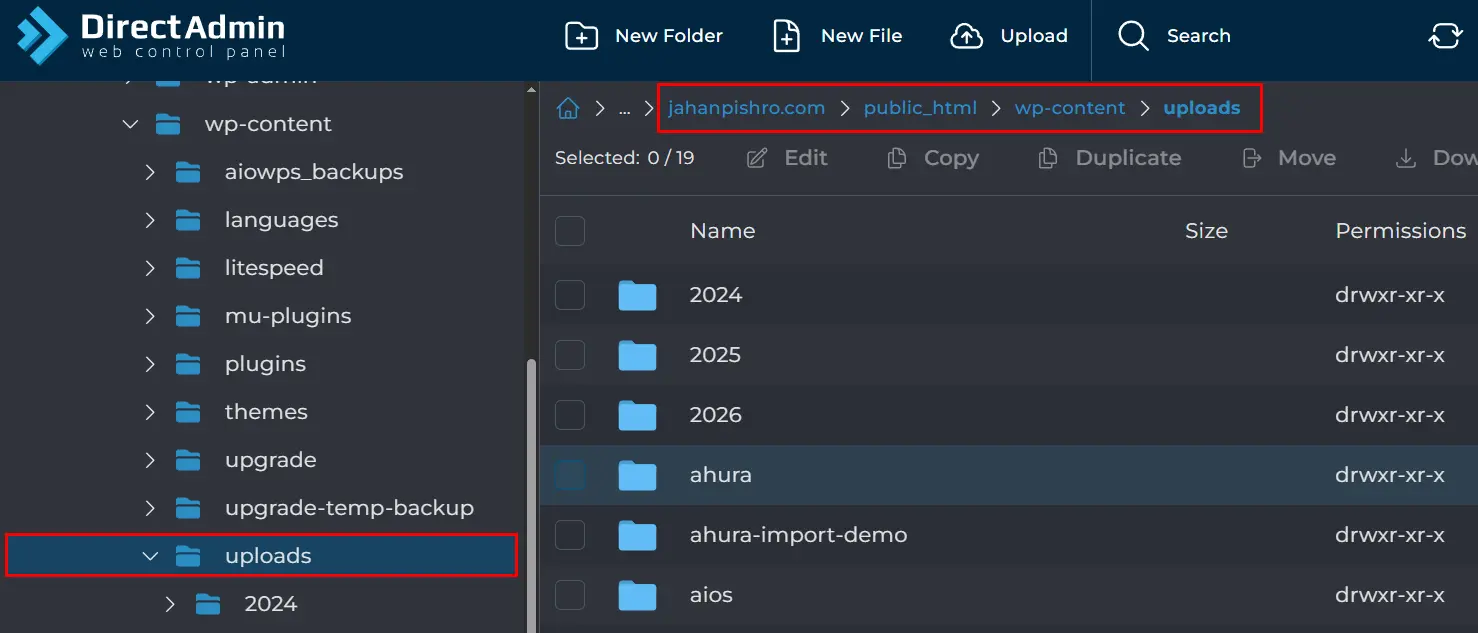Click the Move icon in action bar

1251,158
